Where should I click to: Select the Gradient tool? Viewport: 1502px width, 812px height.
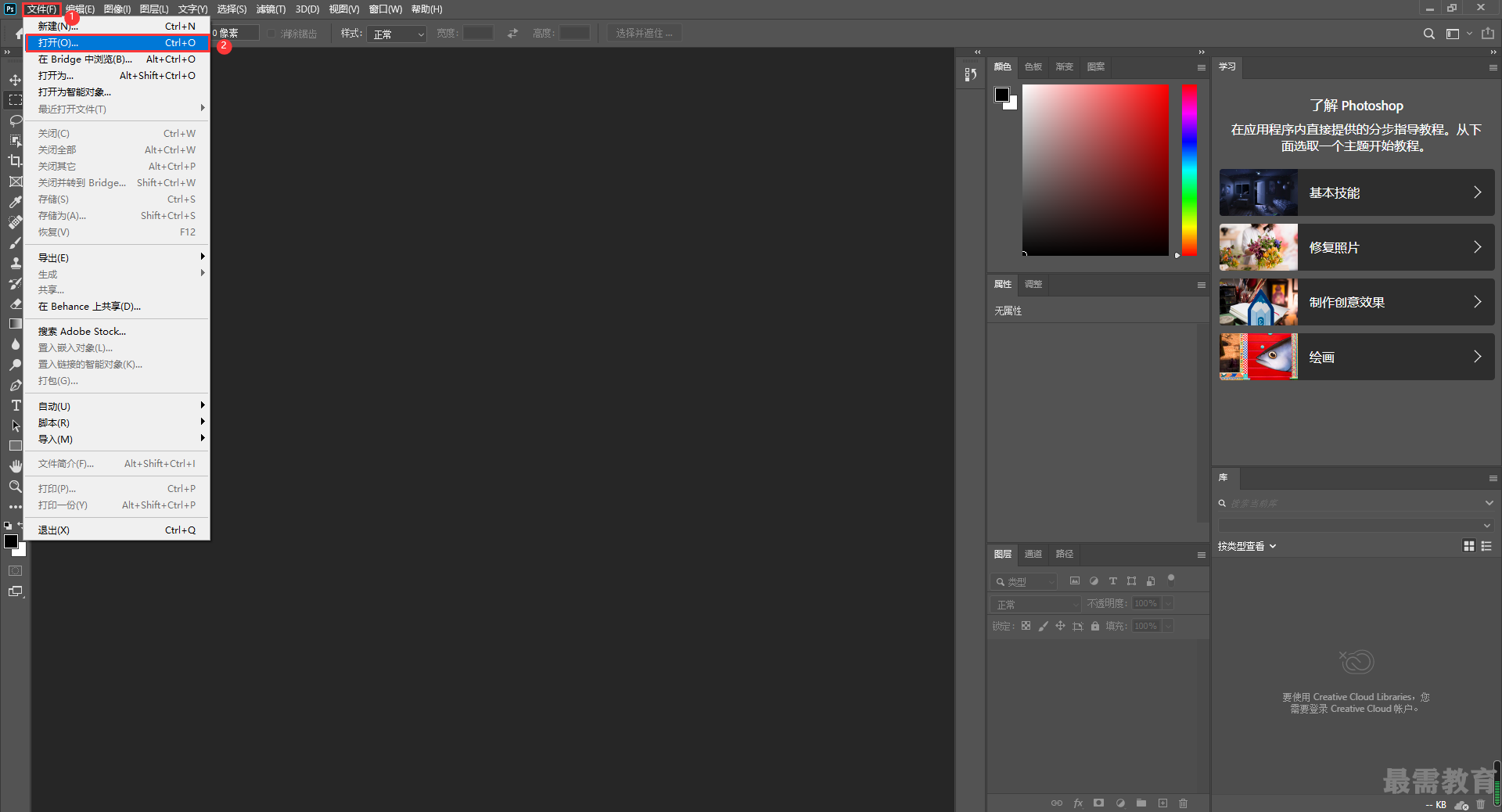(x=15, y=324)
